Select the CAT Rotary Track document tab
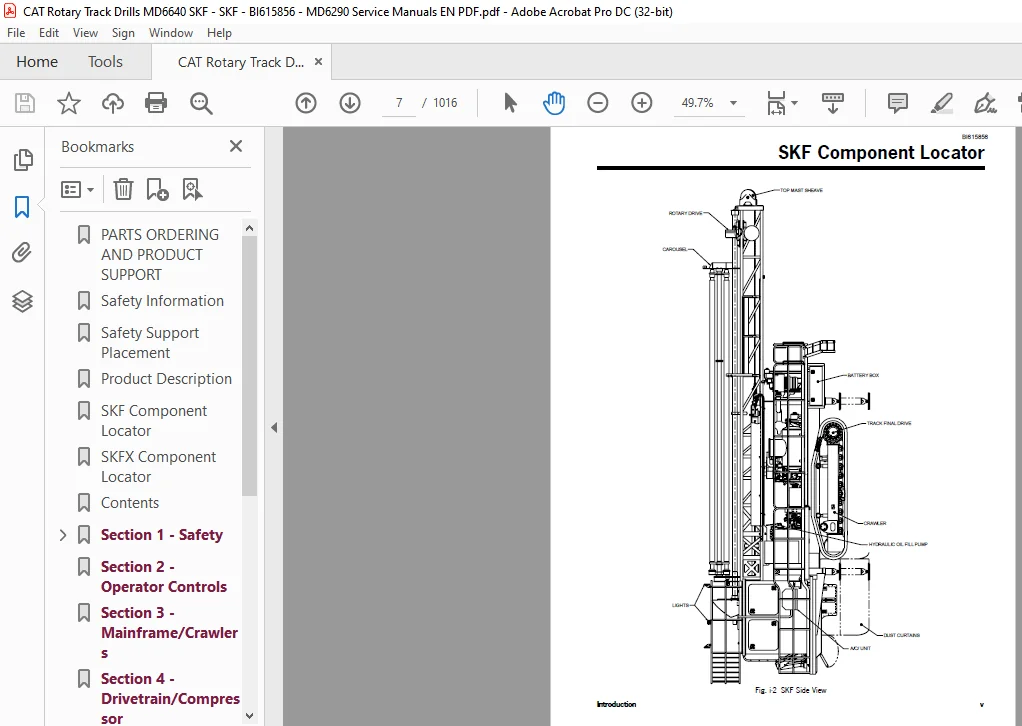 coord(241,62)
